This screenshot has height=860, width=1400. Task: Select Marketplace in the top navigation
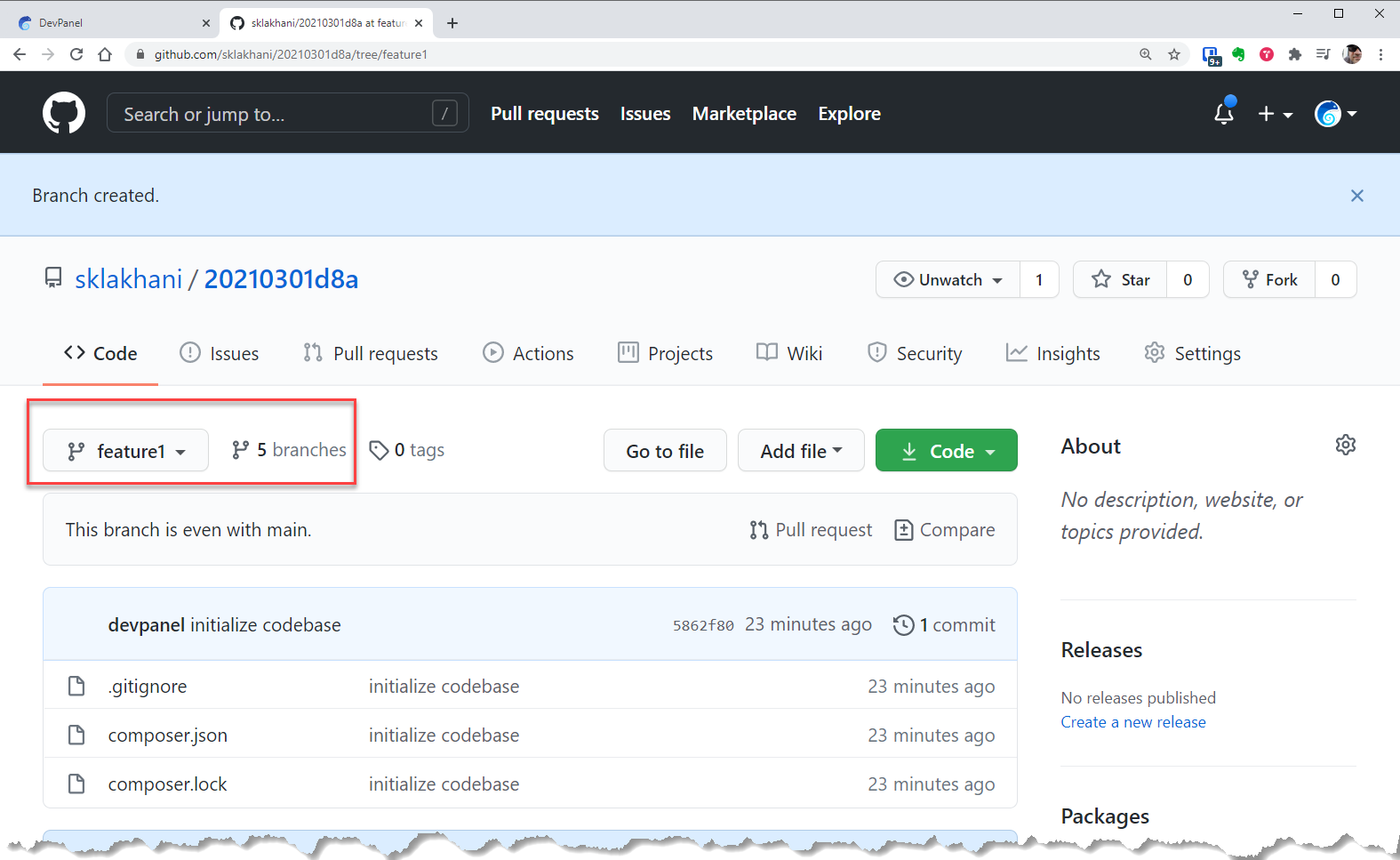click(744, 114)
